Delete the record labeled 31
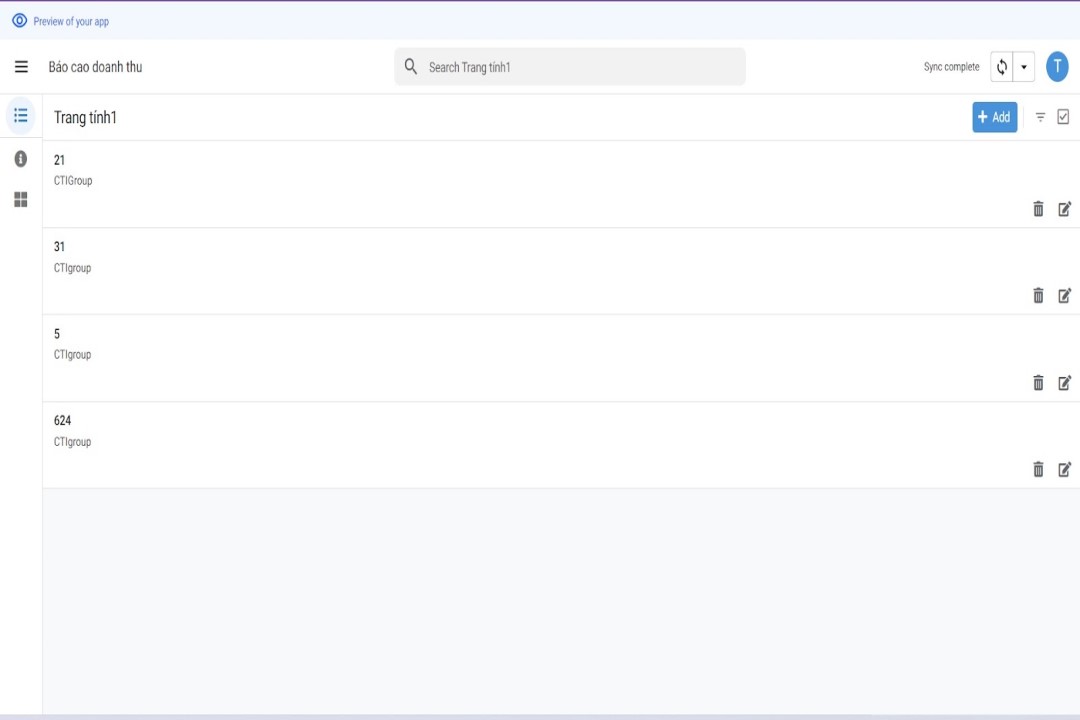 click(x=1038, y=295)
